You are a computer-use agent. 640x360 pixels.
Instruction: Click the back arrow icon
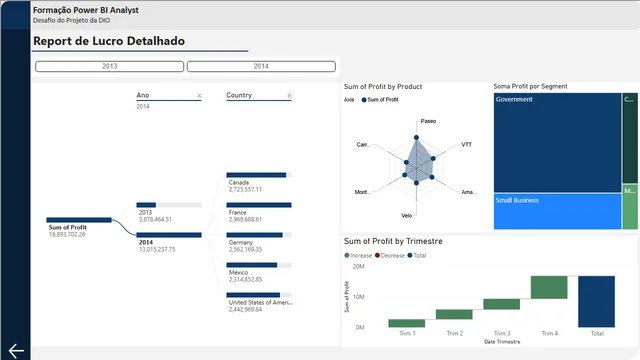click(16, 351)
